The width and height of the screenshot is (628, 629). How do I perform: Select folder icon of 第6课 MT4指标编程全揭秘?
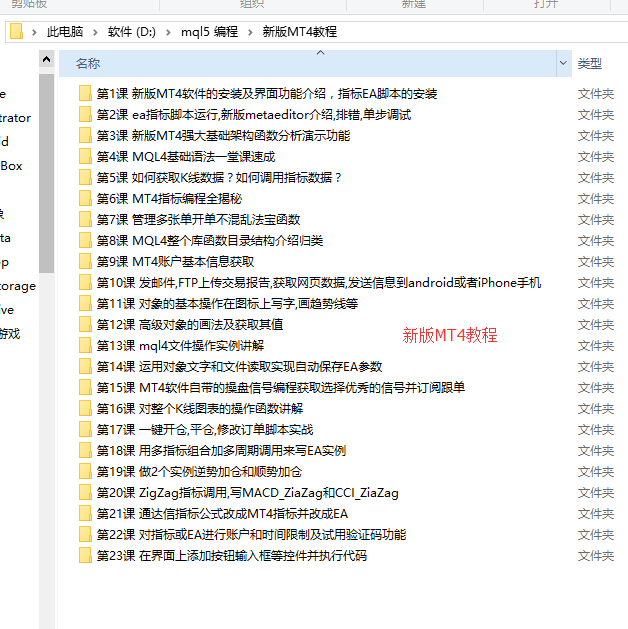pyautogui.click(x=85, y=198)
